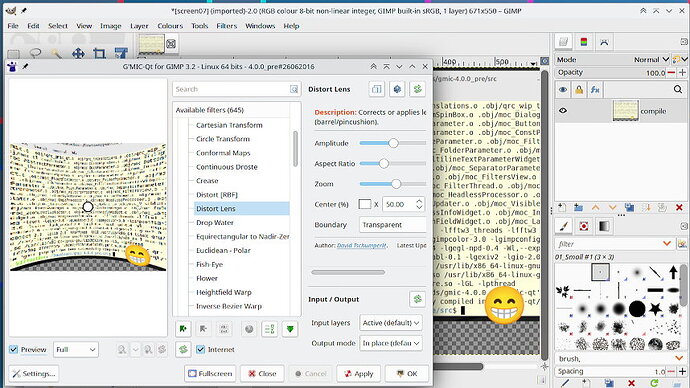The height and width of the screenshot is (388, 690).
Task: Open the Layers tab icon in GIMP dock
Action: 563,42
